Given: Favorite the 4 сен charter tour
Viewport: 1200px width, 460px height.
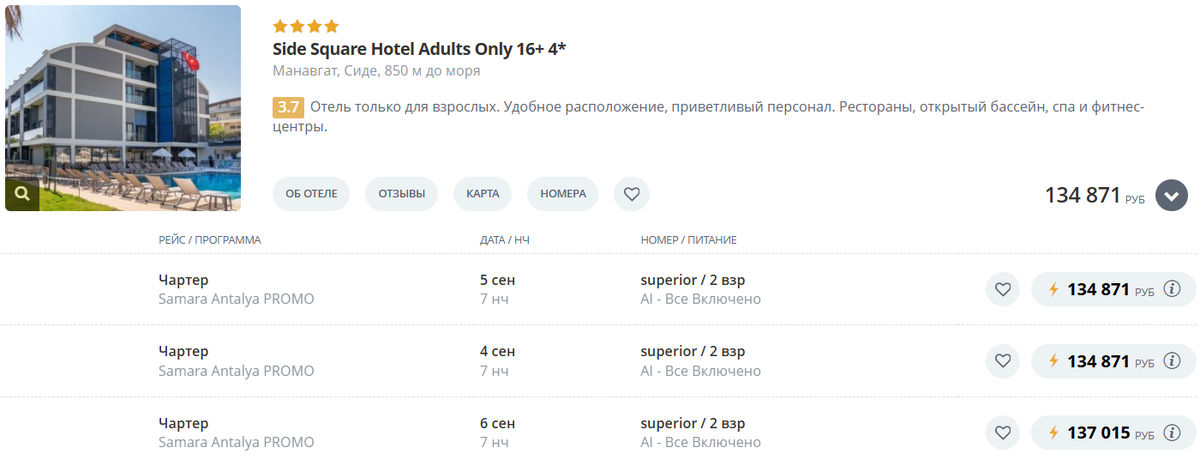Looking at the screenshot, I should [x=1002, y=361].
